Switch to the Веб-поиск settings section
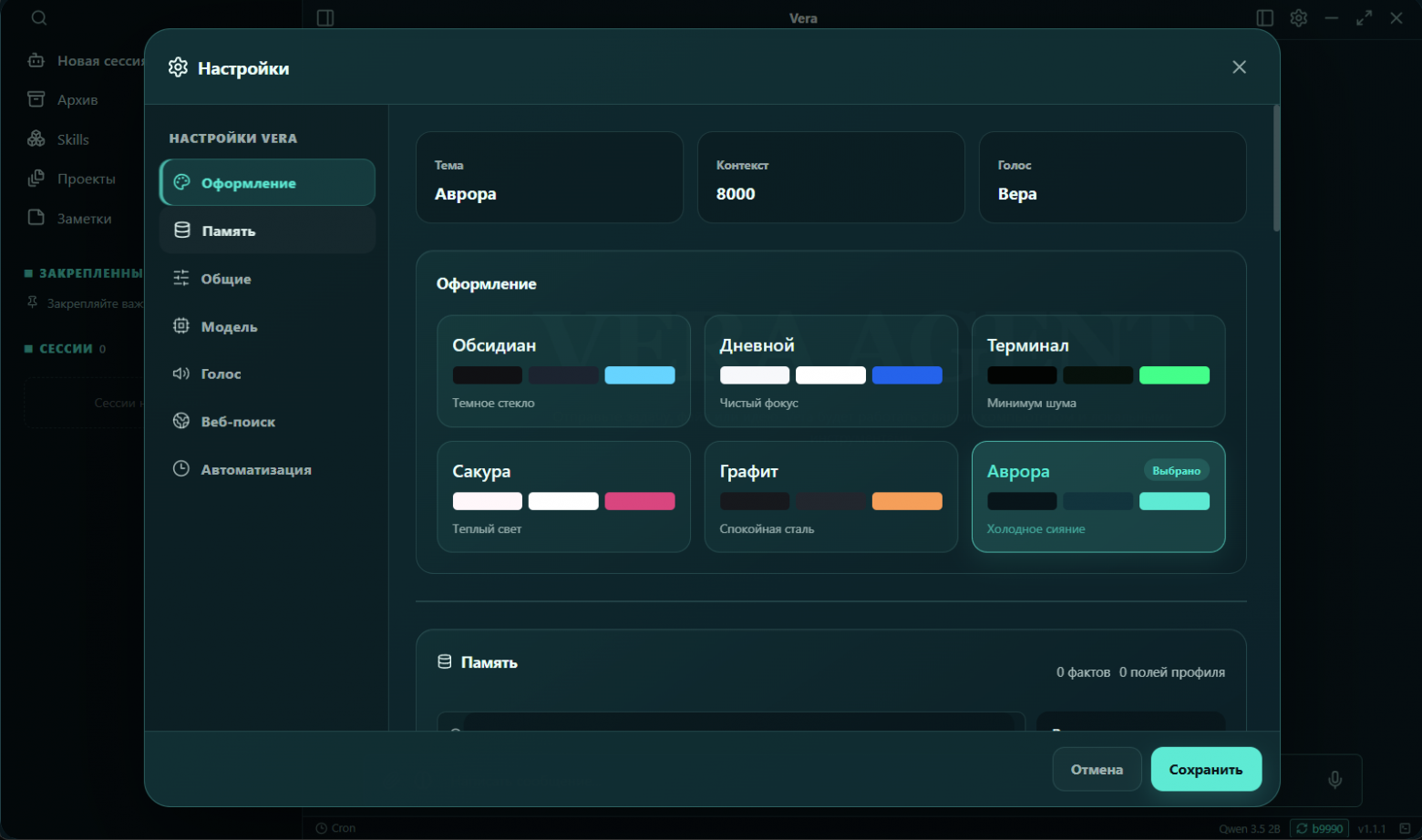 tap(267, 422)
